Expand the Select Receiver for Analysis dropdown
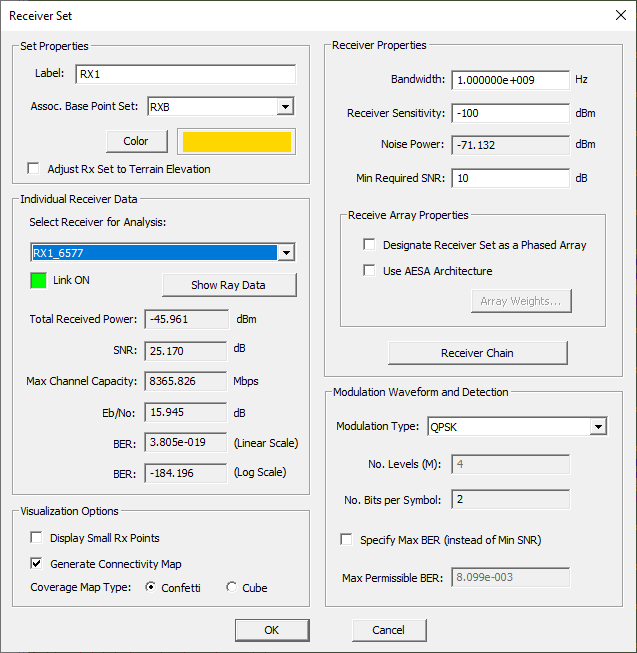 click(288, 253)
